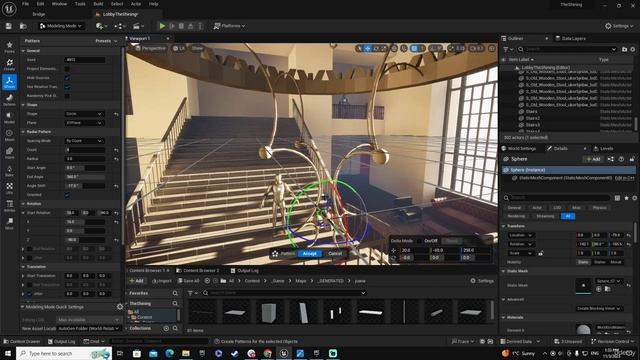Select Sphere (Instance) in Details component list
The width and height of the screenshot is (640, 360).
point(569,170)
